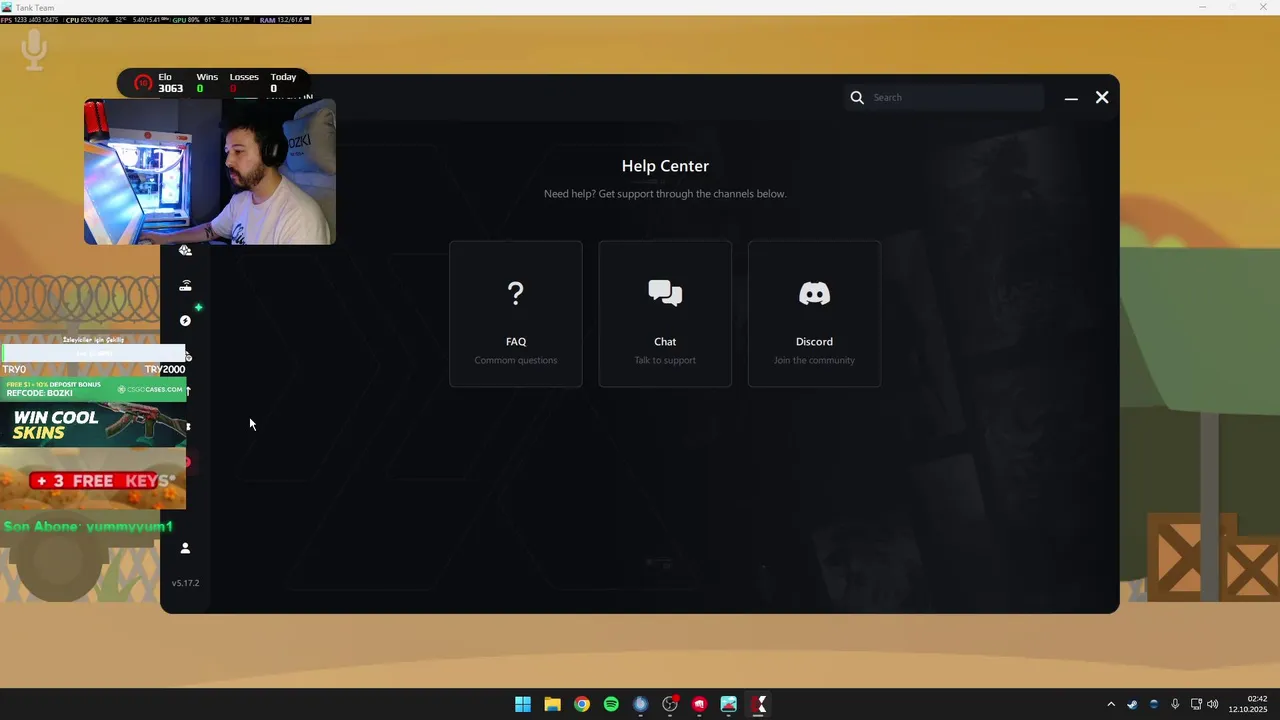Click the Steam tray icon

[1132, 704]
